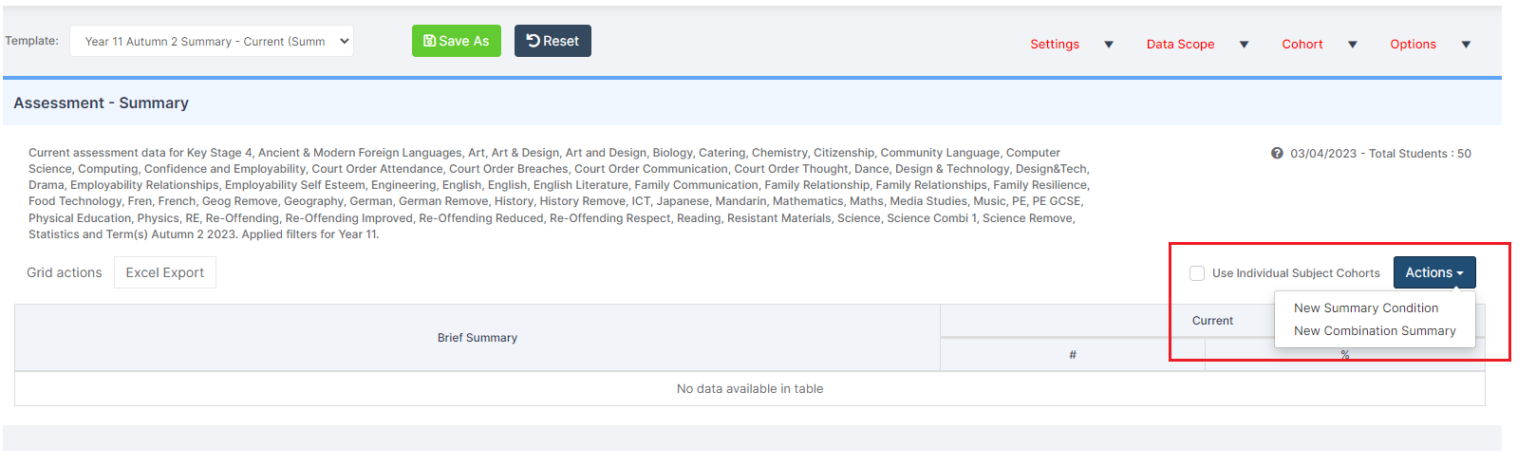Open the Data Scope section label
Viewport: 1536px width, 466px height.
pos(1180,44)
